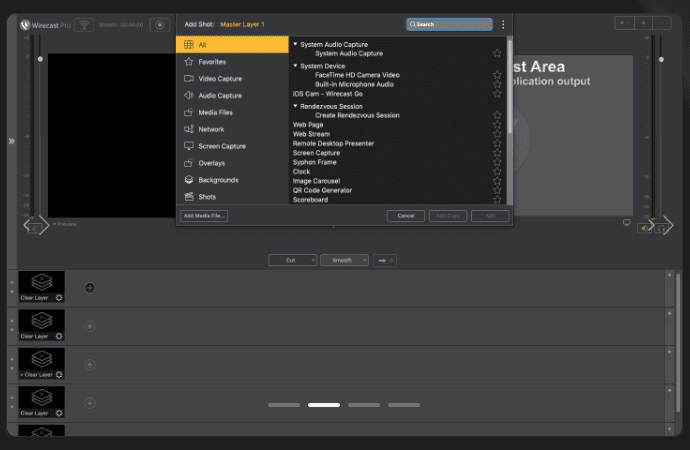This screenshot has width=690, height=450.
Task: Favorite FaceTime HD Camera Video
Action: (497, 75)
